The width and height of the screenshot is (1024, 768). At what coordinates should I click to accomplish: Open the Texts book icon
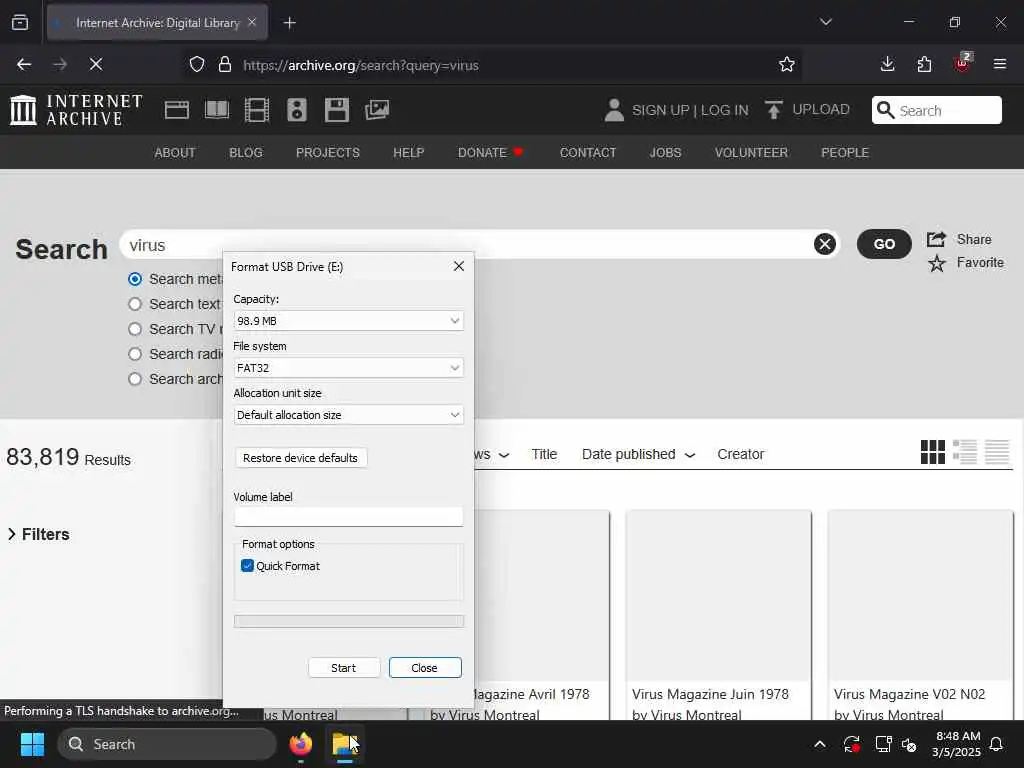coord(217,110)
